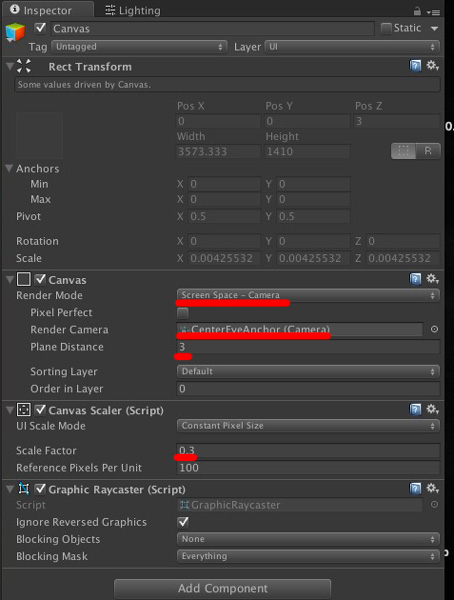Uncheck Ignore Reversed Graphics
Viewport: 454px width, 600px height.
pos(183,522)
